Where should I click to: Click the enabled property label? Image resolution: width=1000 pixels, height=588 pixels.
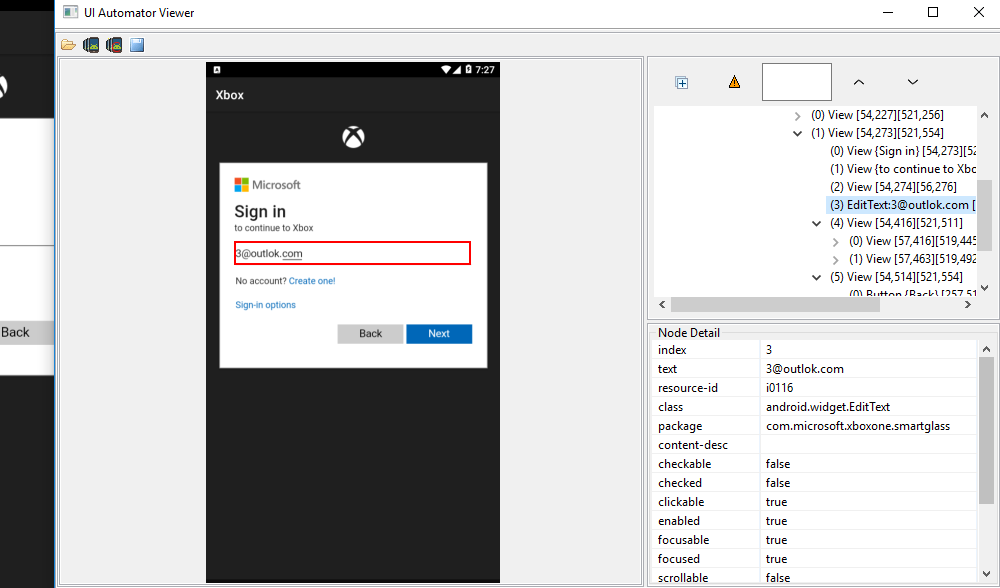(x=679, y=521)
